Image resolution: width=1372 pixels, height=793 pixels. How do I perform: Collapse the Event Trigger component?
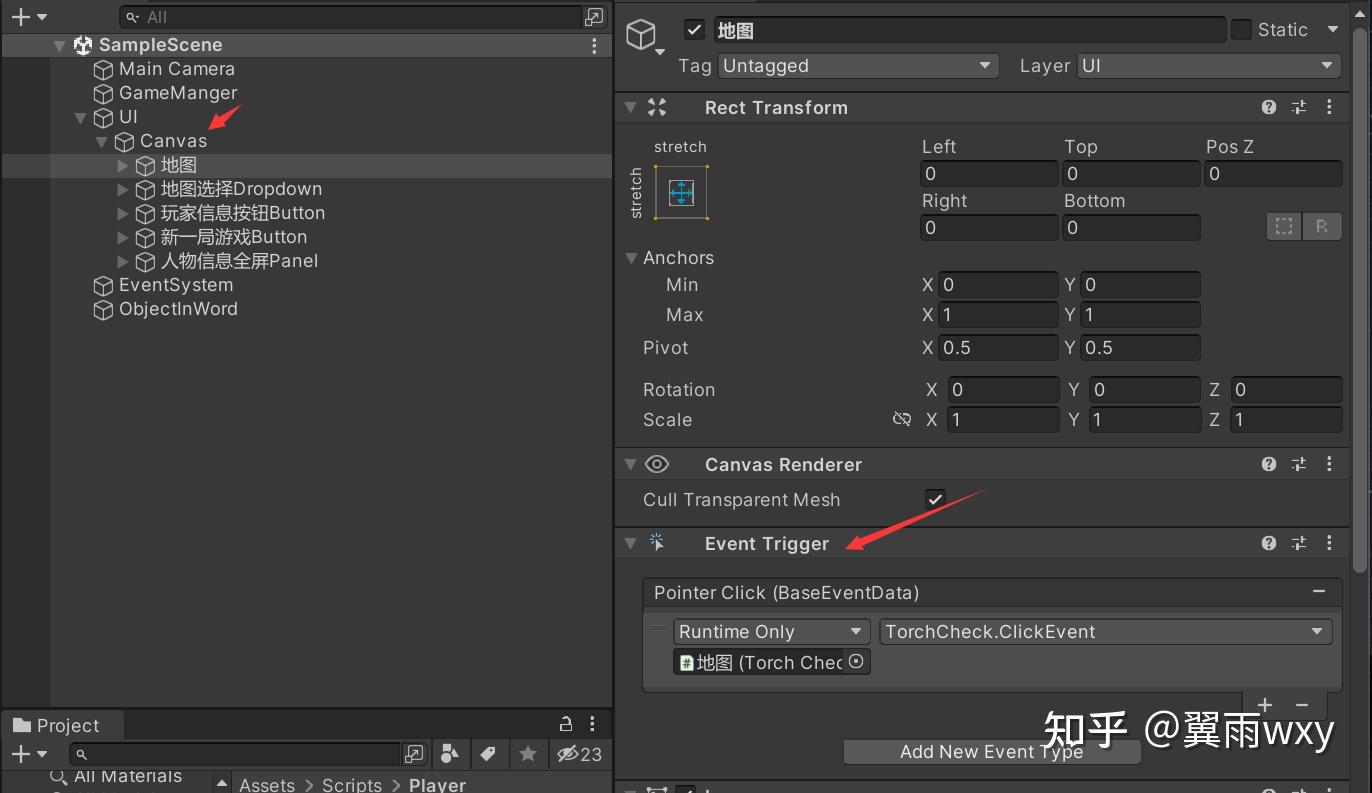(x=630, y=543)
